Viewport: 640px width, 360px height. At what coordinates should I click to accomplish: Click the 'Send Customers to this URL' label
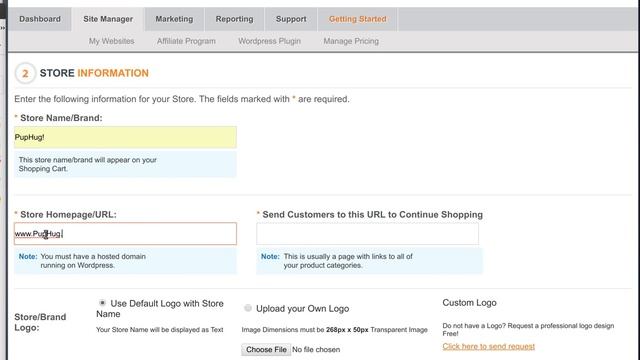click(372, 215)
